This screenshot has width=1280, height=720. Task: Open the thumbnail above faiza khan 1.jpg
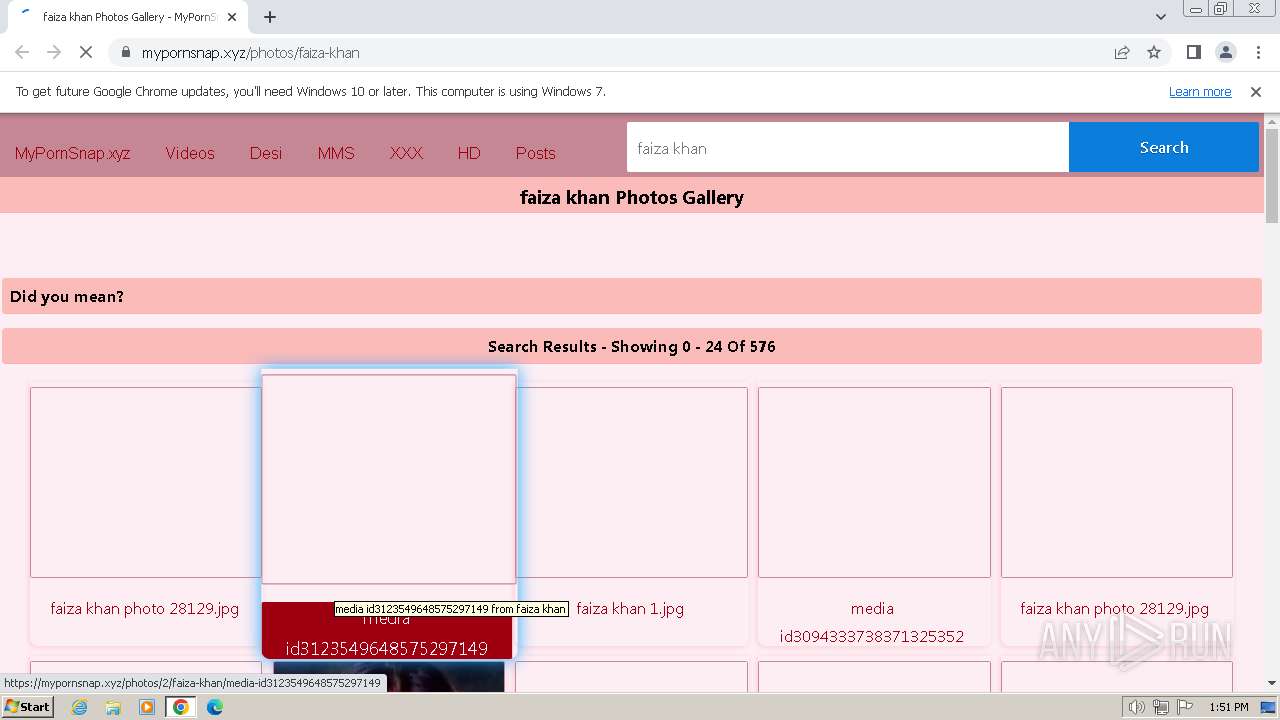[631, 482]
